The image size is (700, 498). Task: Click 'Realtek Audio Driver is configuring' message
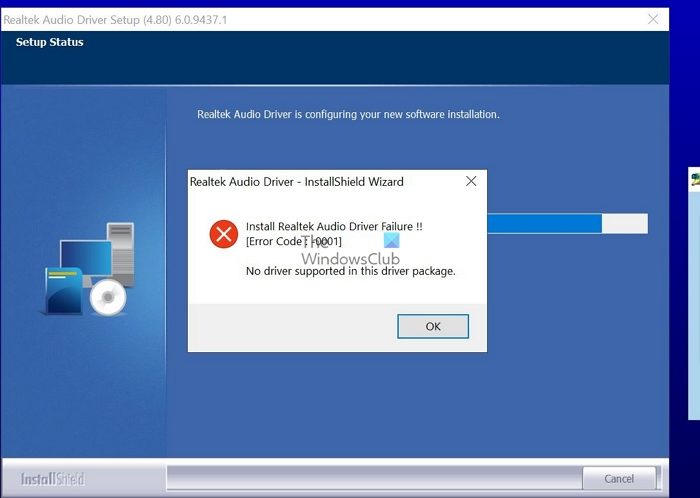coord(348,114)
